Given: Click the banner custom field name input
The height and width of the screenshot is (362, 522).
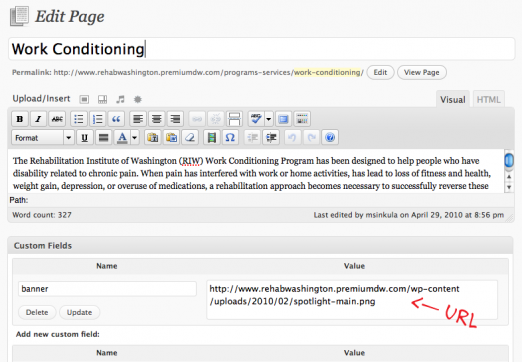Looking at the screenshot, I should pos(107,289).
